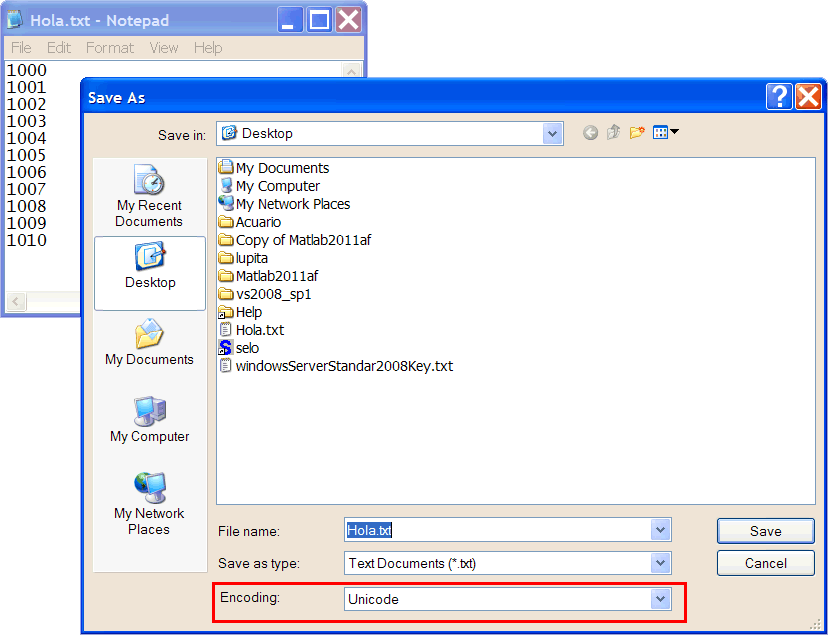The image size is (828, 635).
Task: Click Notepad's horizontal scrollbar left arrow
Action: (x=15, y=301)
